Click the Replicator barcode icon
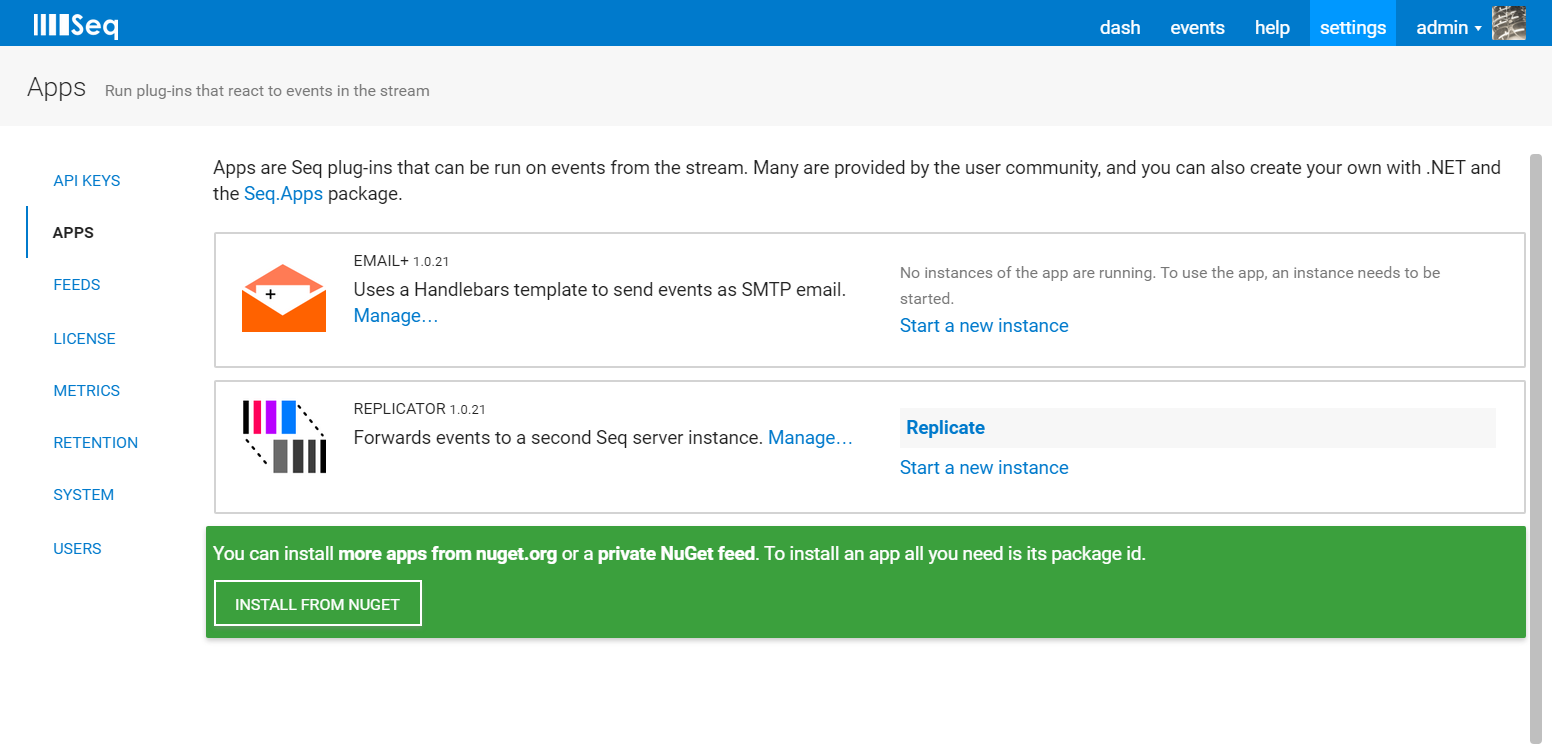 pyautogui.click(x=284, y=436)
